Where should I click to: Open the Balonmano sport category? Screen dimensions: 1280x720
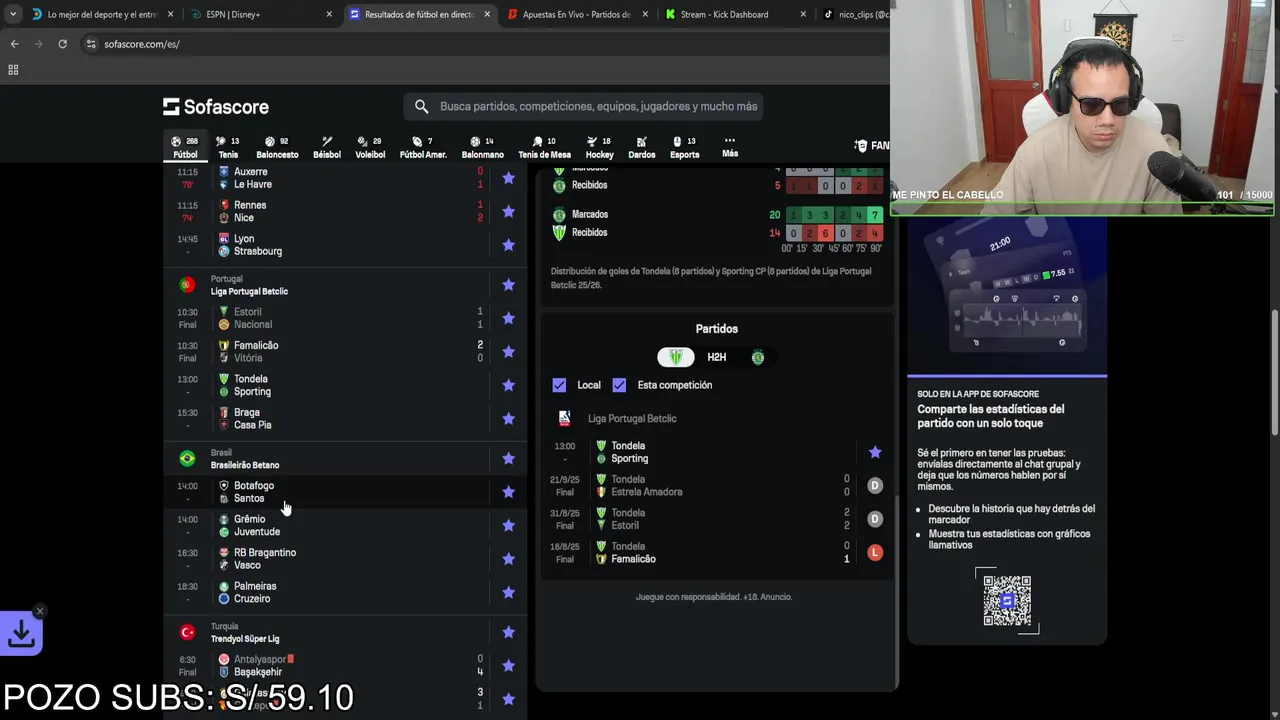[482, 147]
